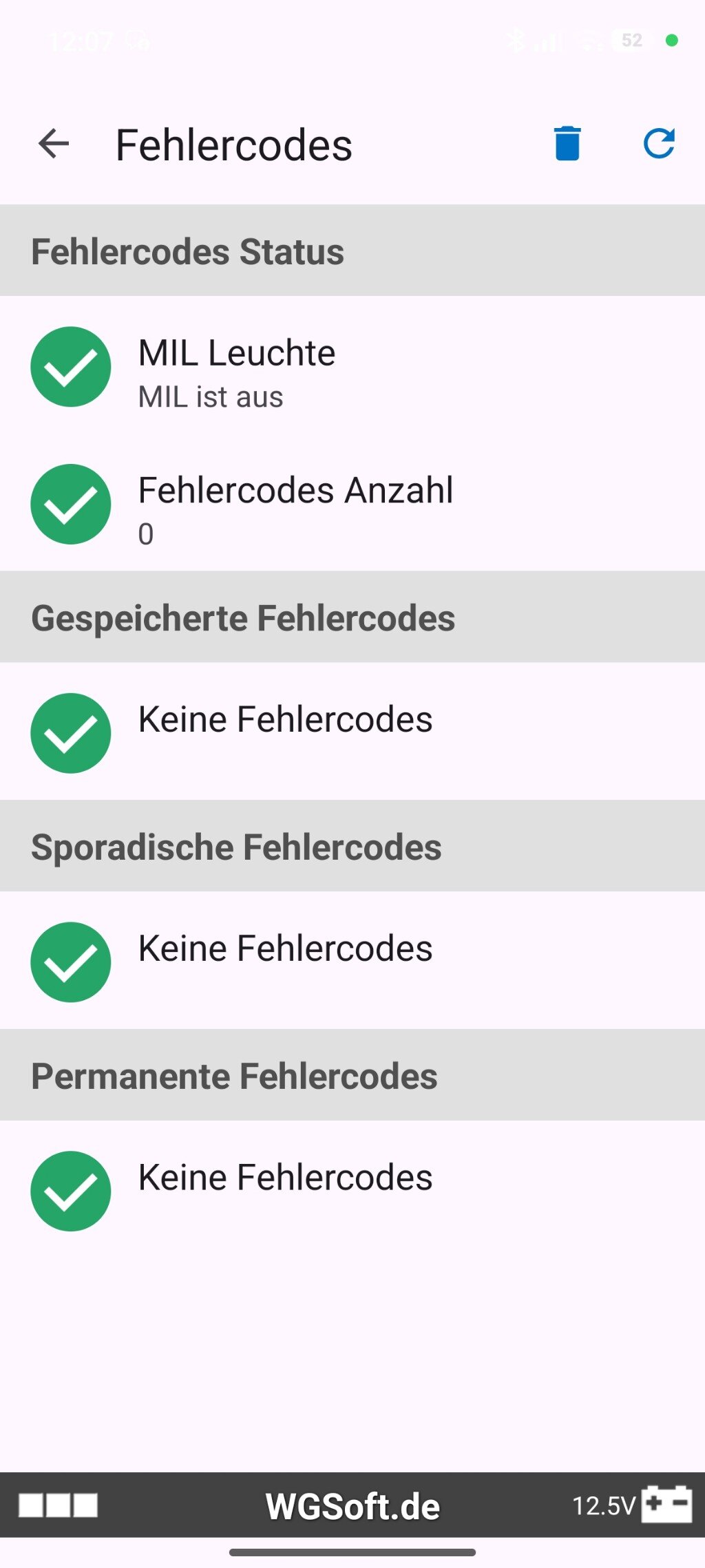Image resolution: width=705 pixels, height=1568 pixels.
Task: Tap check icon under Sporadische Fehlercodes
Action: point(71,962)
